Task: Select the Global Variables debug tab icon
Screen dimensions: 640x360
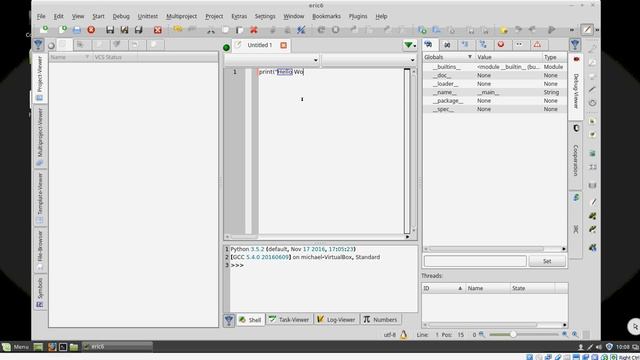Action: [429, 44]
